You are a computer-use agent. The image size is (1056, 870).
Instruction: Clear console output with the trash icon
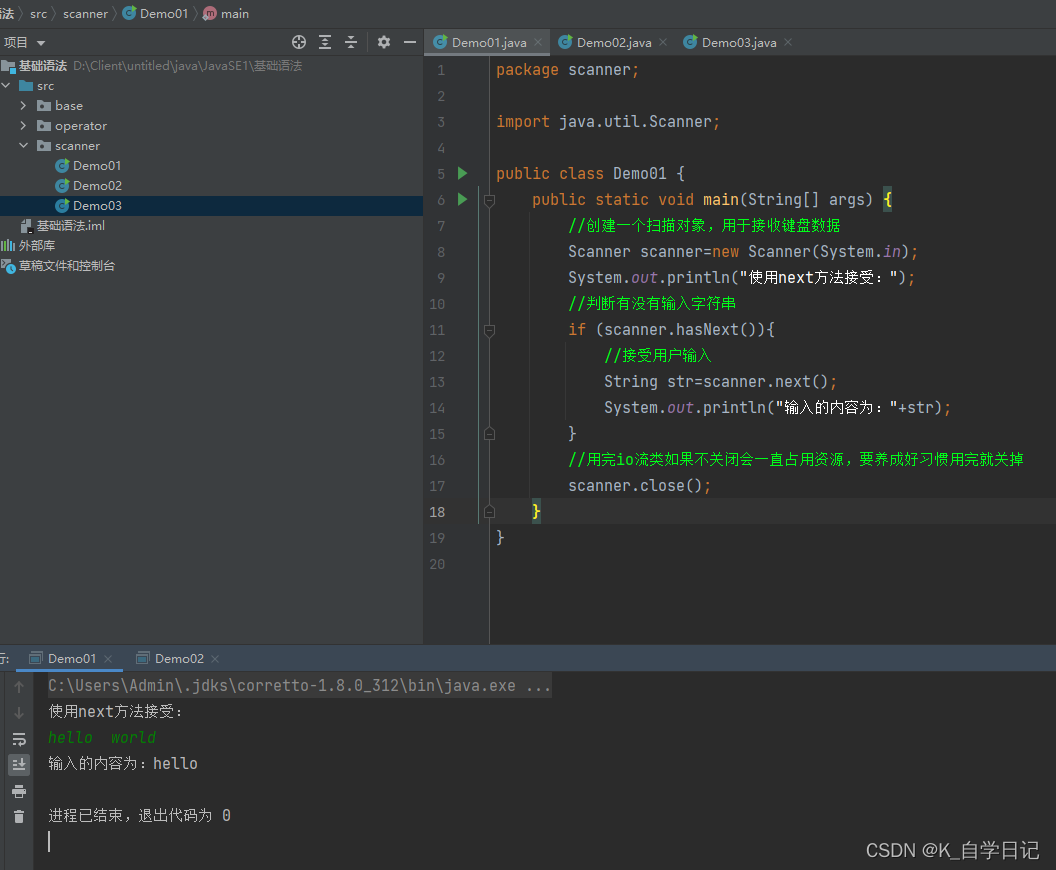click(x=19, y=816)
